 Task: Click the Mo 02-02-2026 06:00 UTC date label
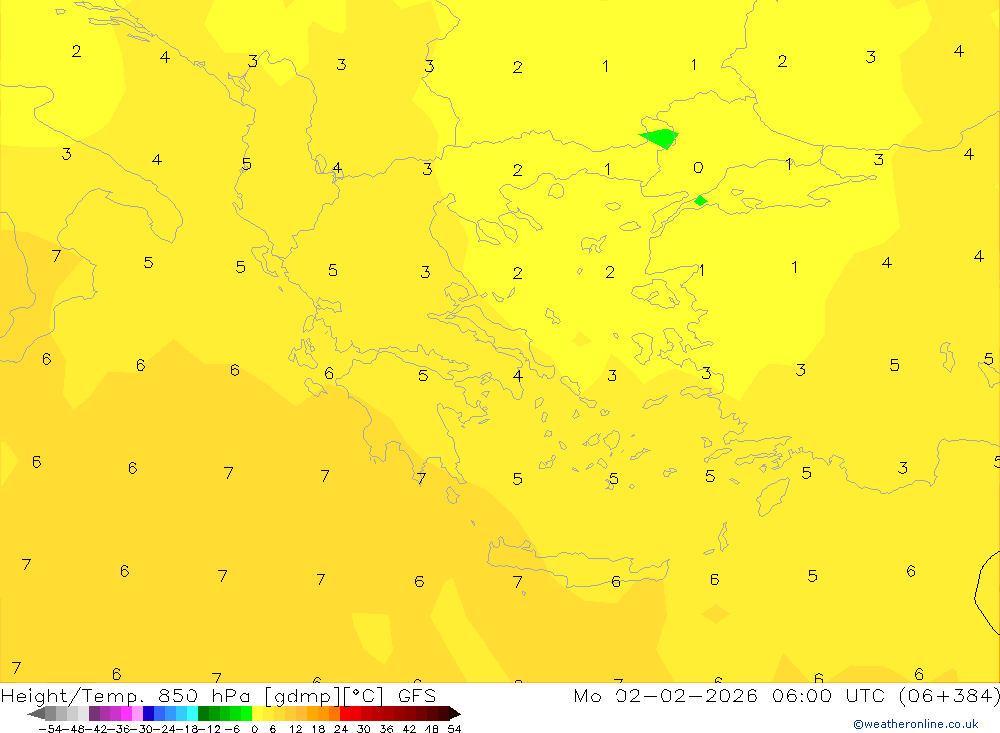(x=732, y=695)
